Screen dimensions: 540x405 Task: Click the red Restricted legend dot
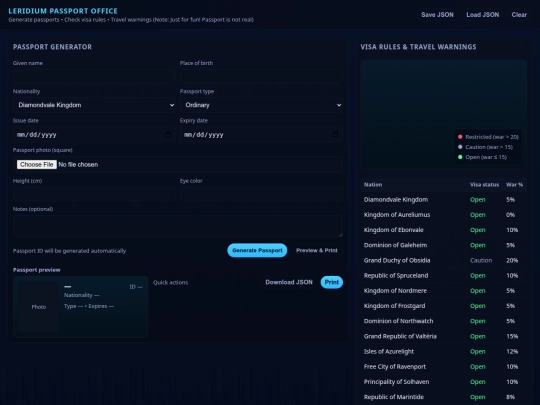coord(460,137)
